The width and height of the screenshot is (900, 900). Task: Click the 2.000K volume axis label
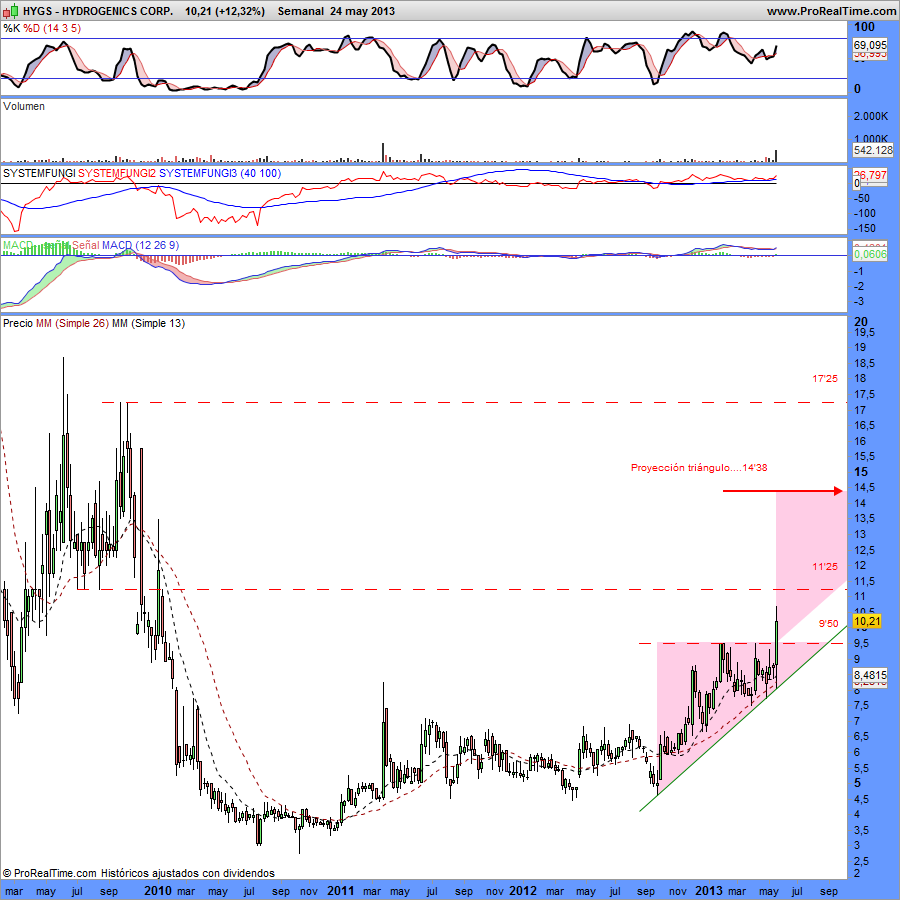(871, 116)
